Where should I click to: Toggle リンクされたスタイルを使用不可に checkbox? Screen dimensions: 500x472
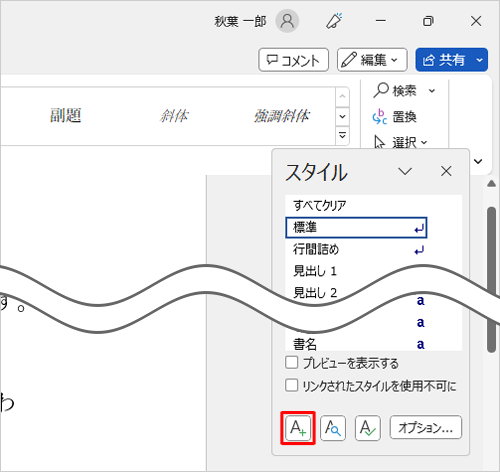(292, 385)
